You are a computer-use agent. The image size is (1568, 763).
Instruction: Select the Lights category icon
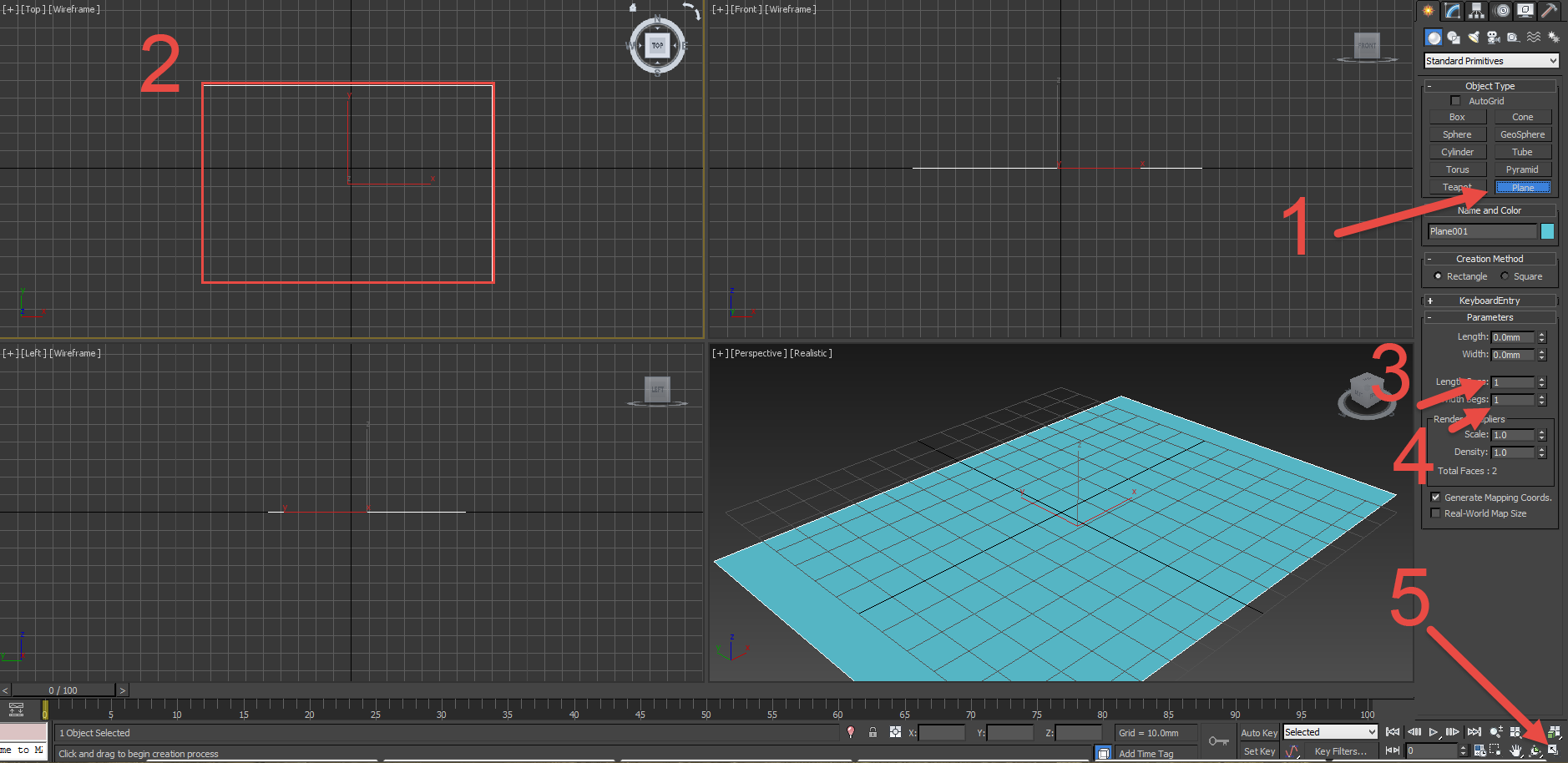click(x=1474, y=38)
